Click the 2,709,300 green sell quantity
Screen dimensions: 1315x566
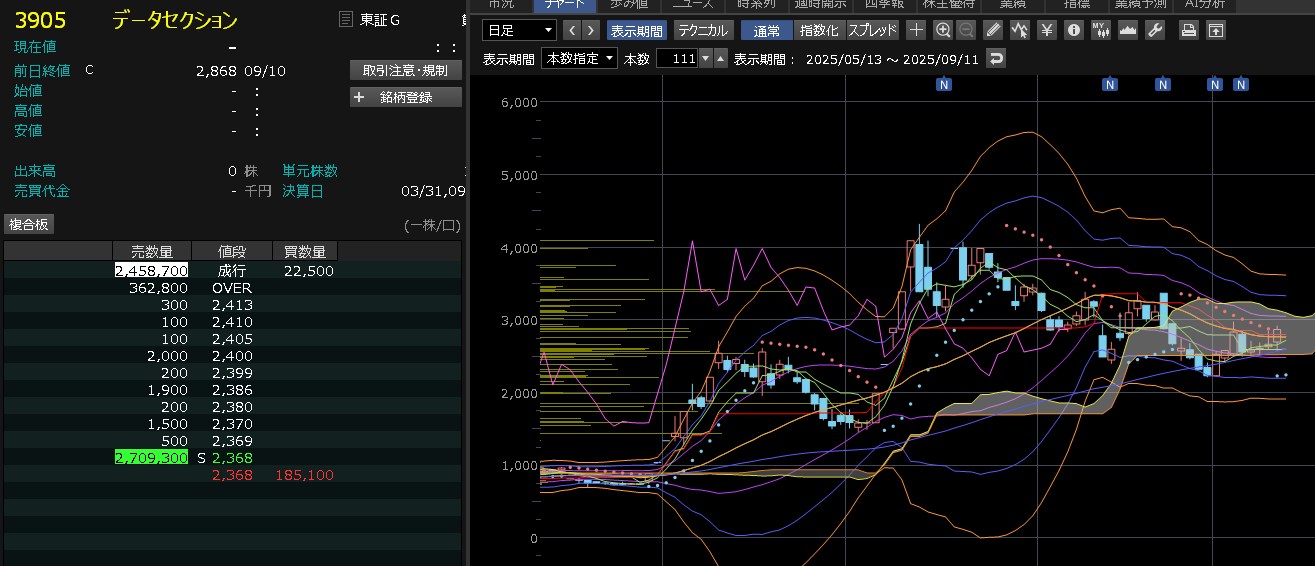152,457
